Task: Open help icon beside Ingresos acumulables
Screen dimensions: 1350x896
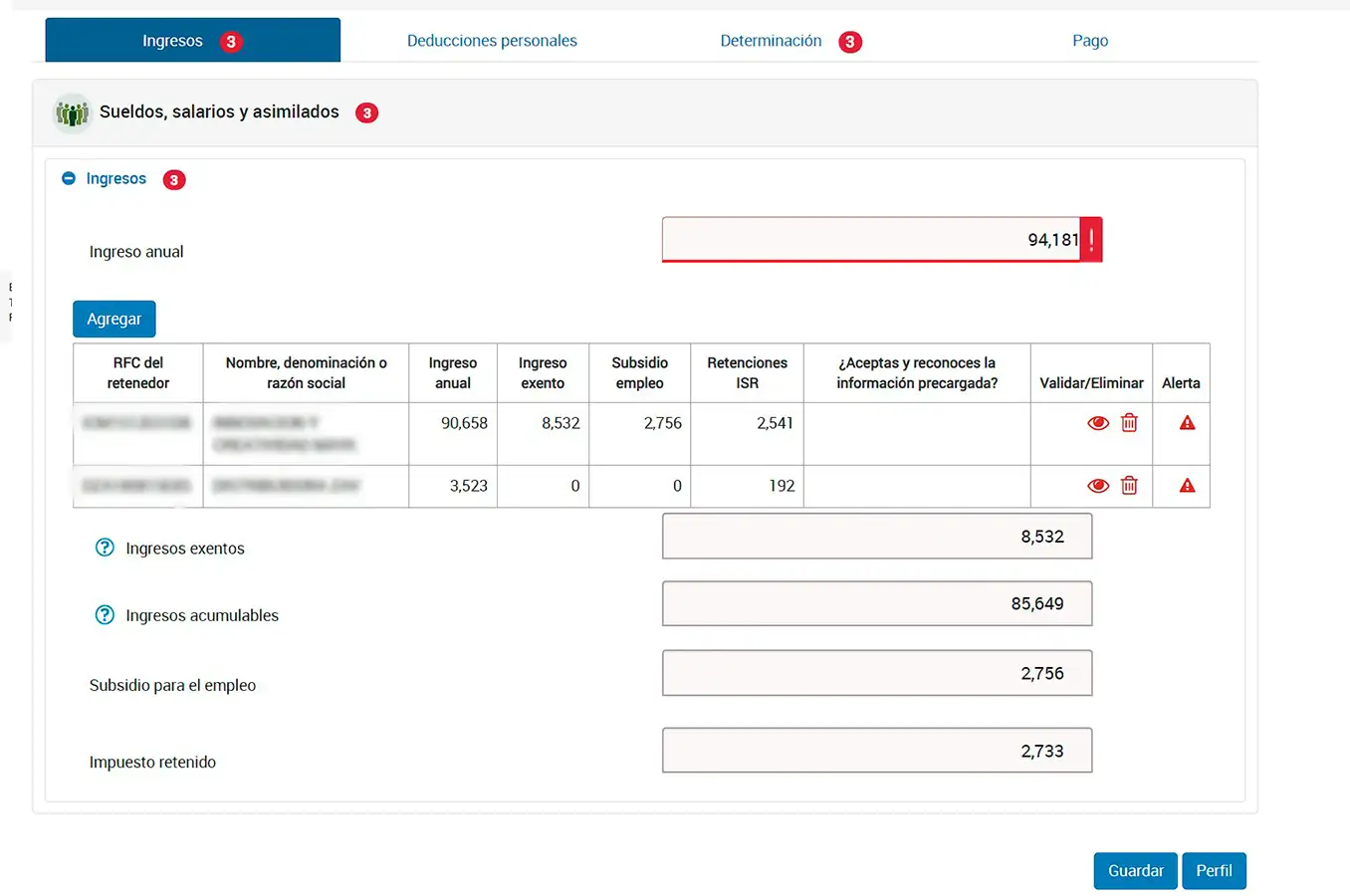Action: click(105, 615)
